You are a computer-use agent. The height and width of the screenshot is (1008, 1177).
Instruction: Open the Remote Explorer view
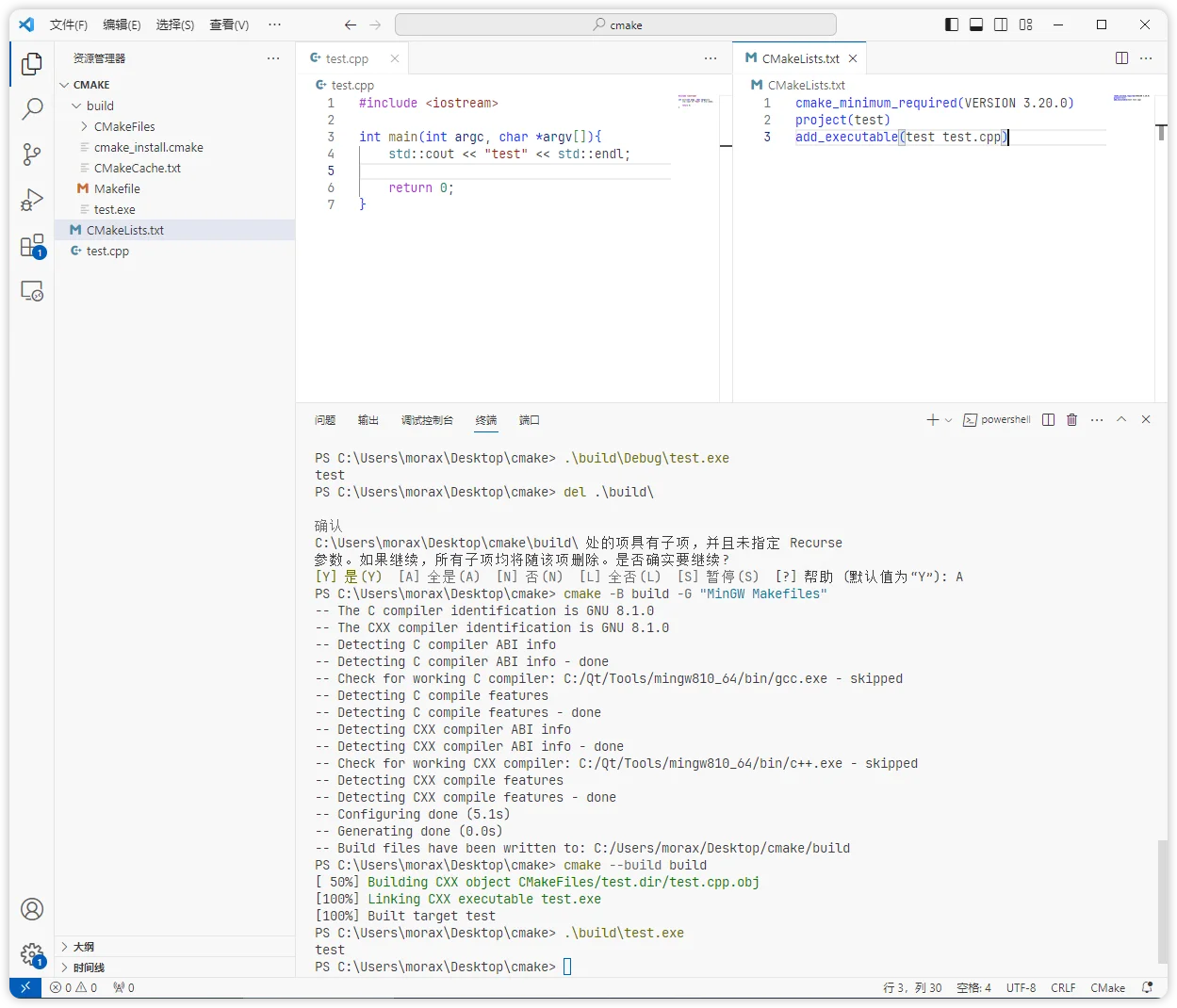click(x=32, y=291)
